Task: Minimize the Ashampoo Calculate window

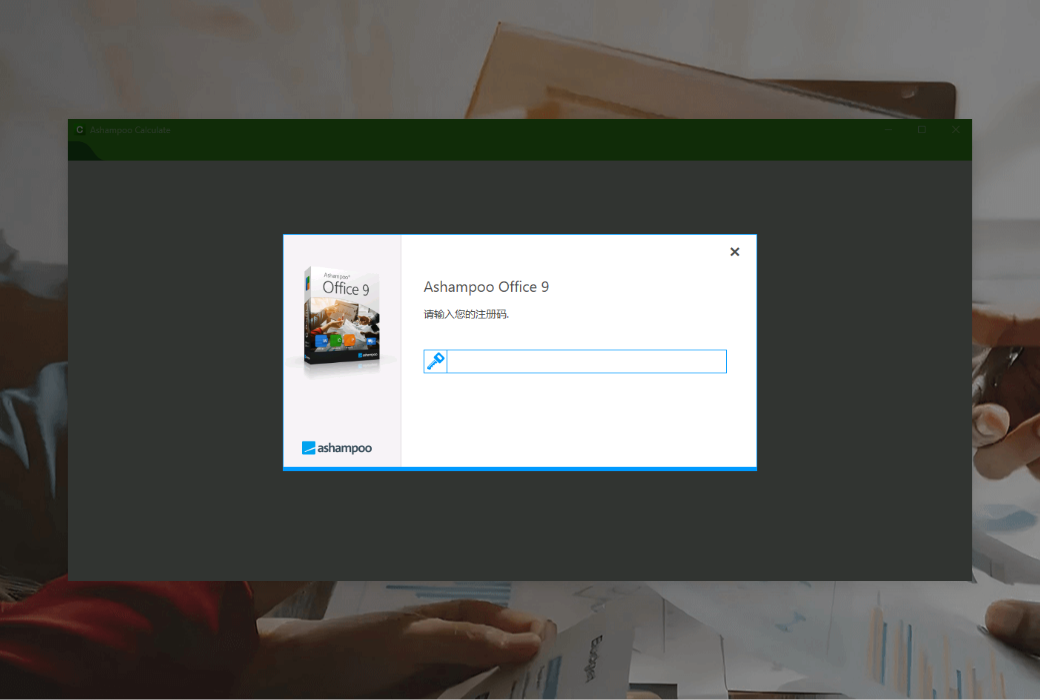Action: tap(888, 129)
